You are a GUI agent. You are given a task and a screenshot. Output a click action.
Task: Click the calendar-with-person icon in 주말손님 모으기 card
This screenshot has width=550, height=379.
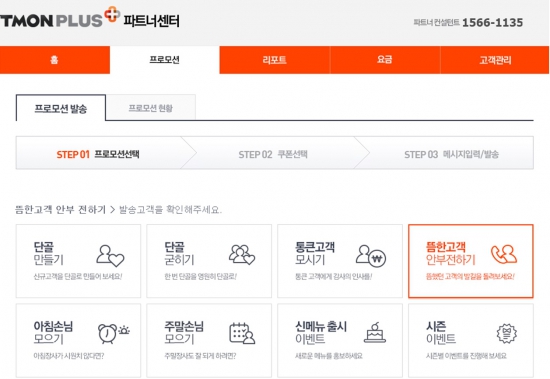click(242, 333)
